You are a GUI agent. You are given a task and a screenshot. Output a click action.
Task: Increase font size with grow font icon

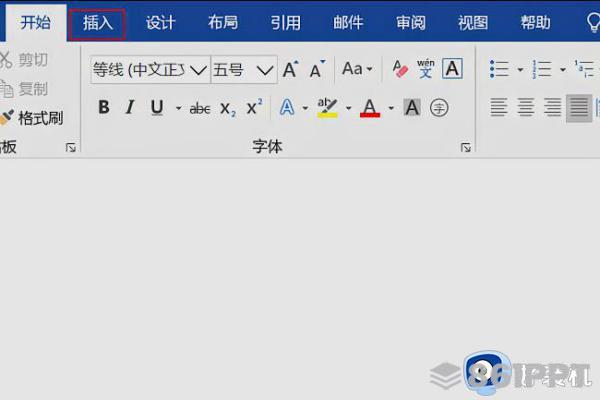point(290,69)
